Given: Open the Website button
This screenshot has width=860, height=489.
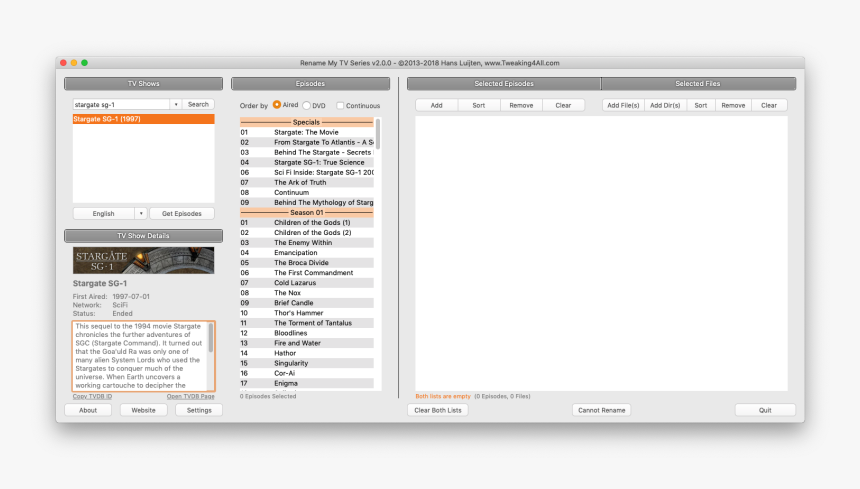Looking at the screenshot, I should 144,410.
